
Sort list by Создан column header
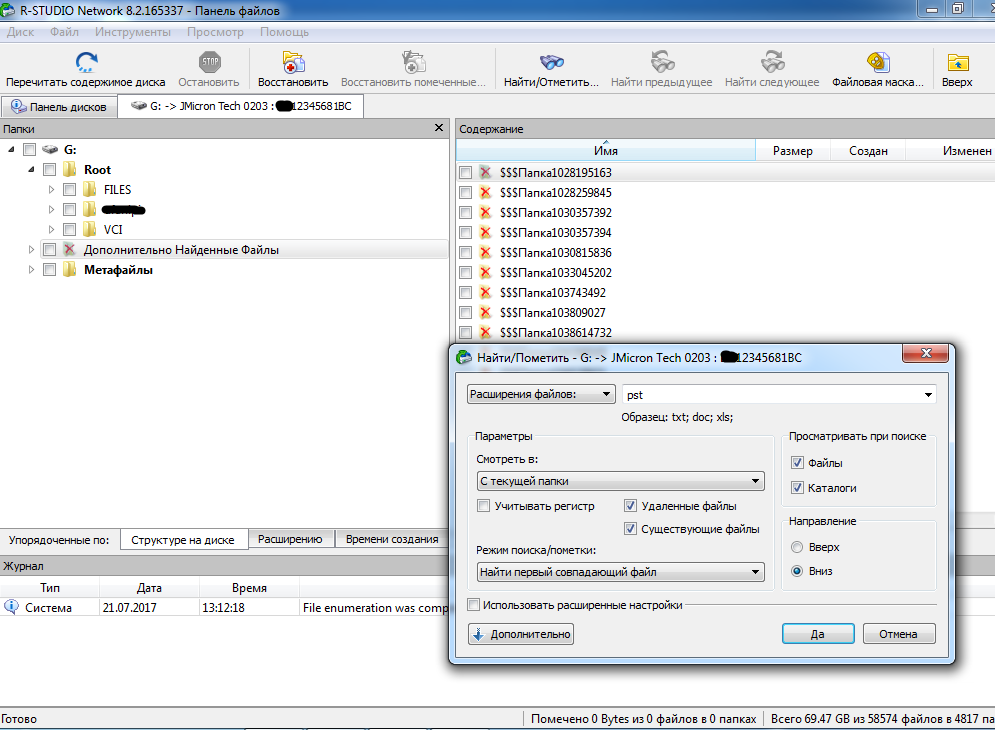tap(868, 150)
